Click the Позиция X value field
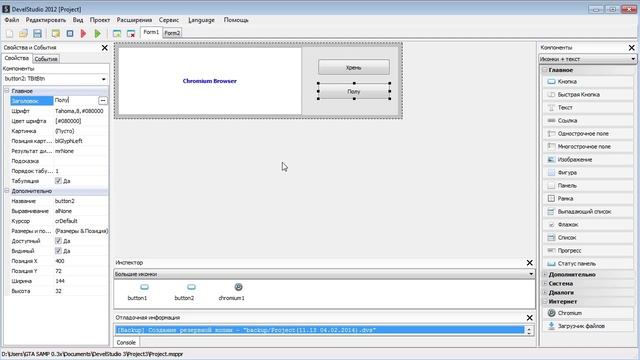Screen dimensions: 640x360 coord(81,261)
